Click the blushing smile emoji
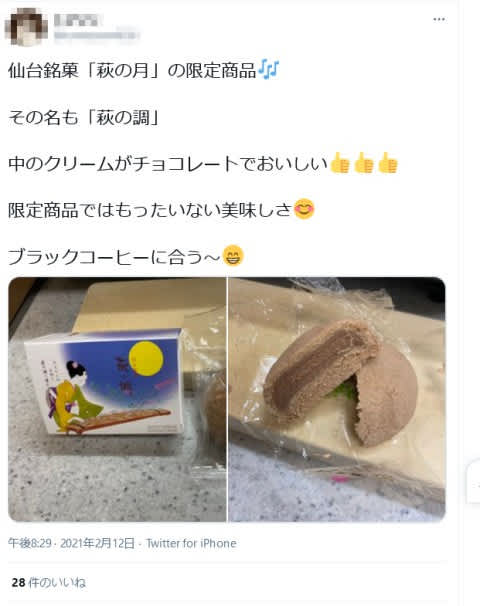 pos(304,209)
